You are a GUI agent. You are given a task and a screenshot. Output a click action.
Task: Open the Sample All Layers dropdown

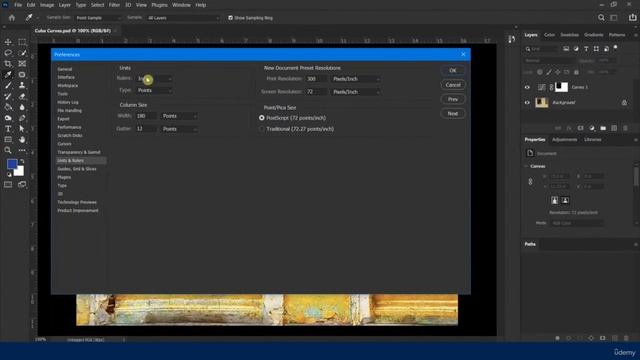[x=183, y=18]
